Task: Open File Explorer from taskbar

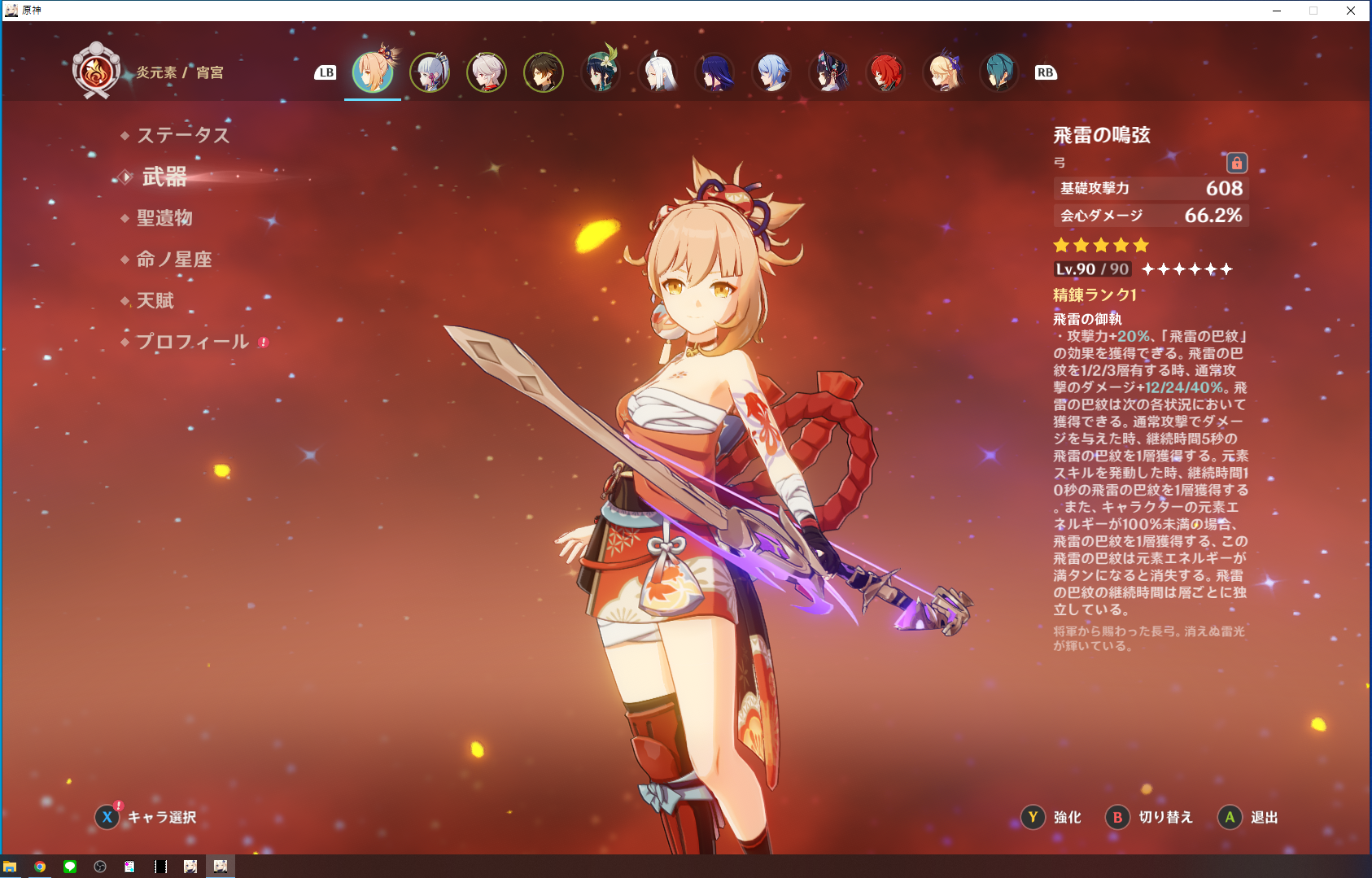Action: [x=10, y=867]
